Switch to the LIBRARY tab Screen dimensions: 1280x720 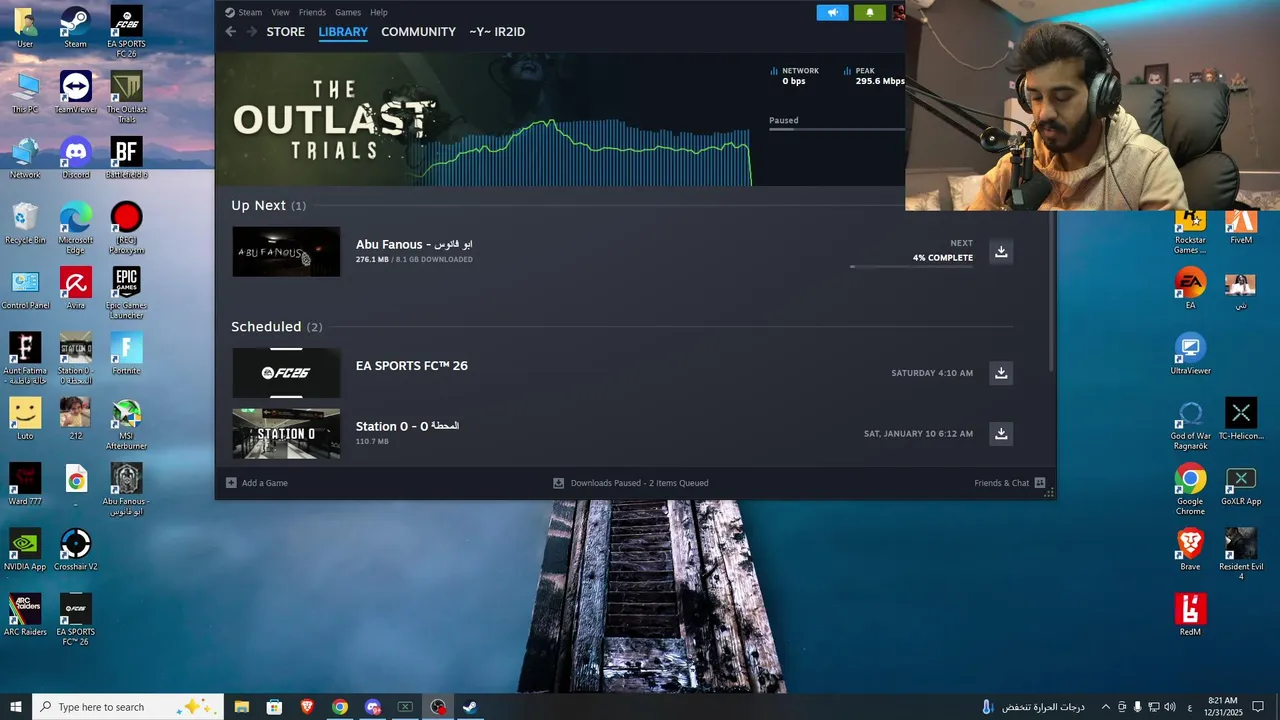[343, 32]
